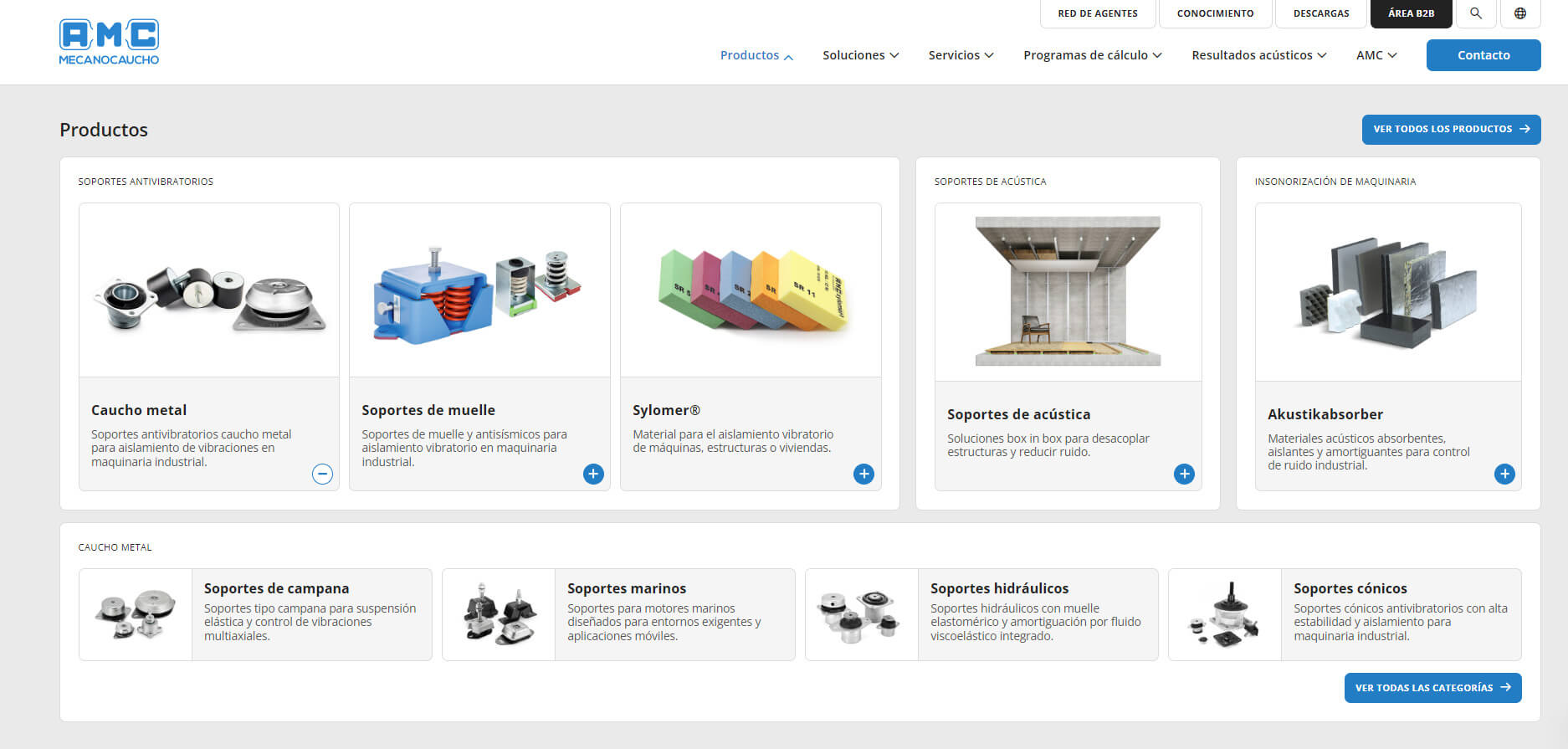Expand Akustikabsorber plus icon

pos(1504,474)
